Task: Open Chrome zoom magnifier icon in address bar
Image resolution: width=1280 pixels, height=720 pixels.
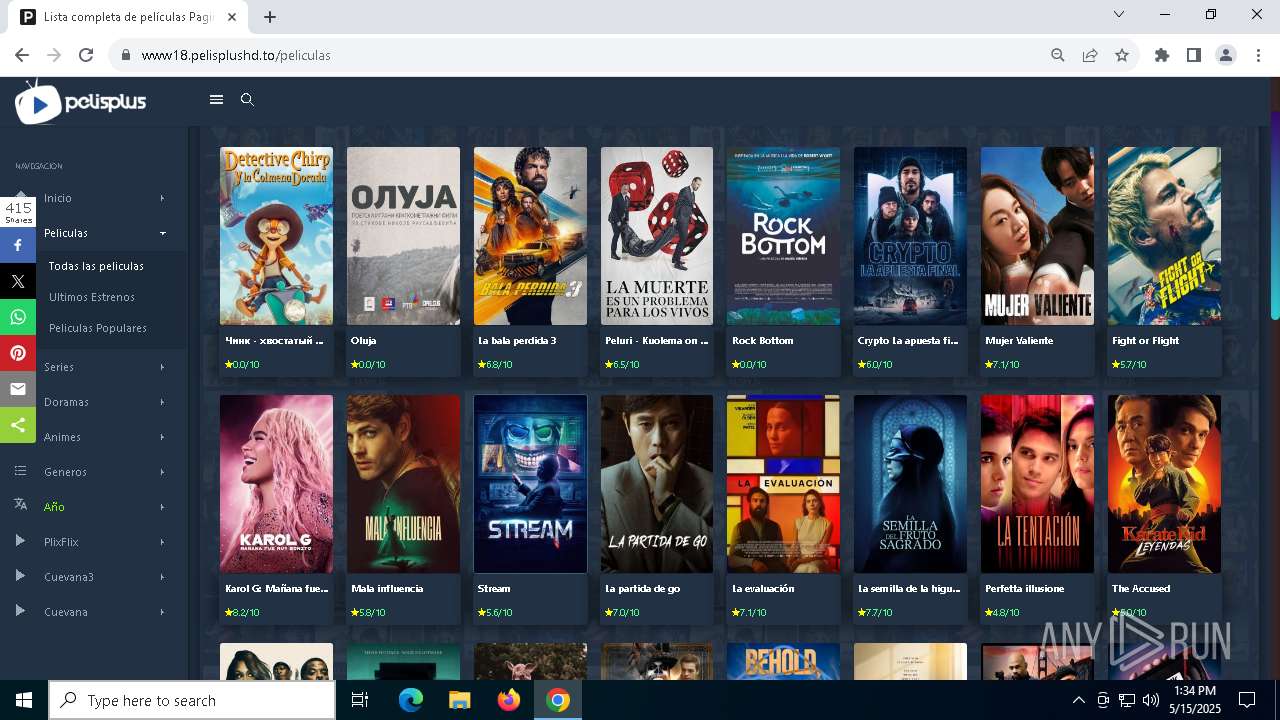Action: pos(1058,55)
